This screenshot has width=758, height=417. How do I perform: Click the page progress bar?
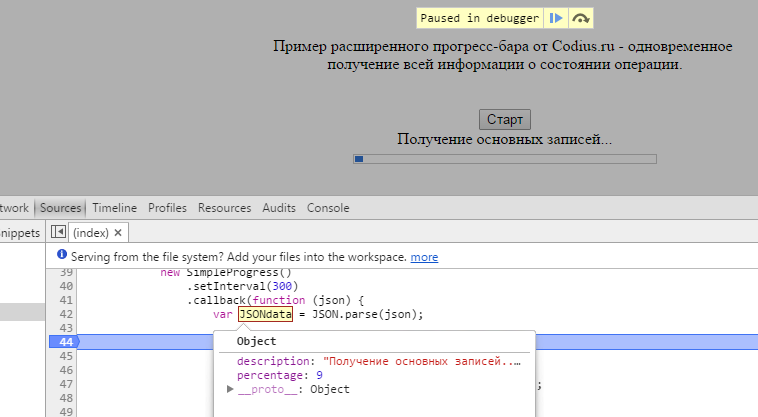pyautogui.click(x=504, y=158)
